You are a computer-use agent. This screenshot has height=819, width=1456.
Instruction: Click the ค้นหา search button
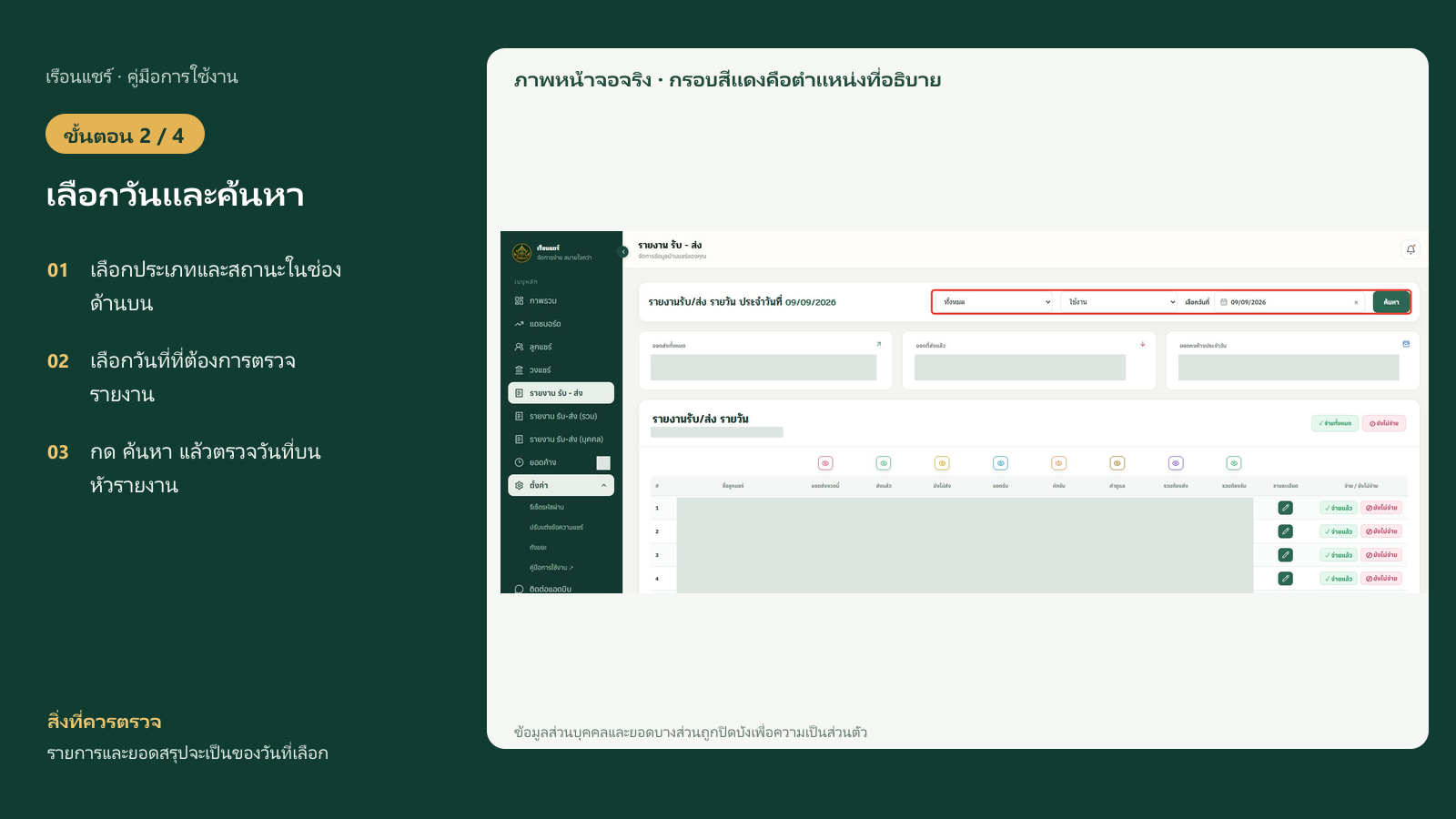[x=1391, y=302]
